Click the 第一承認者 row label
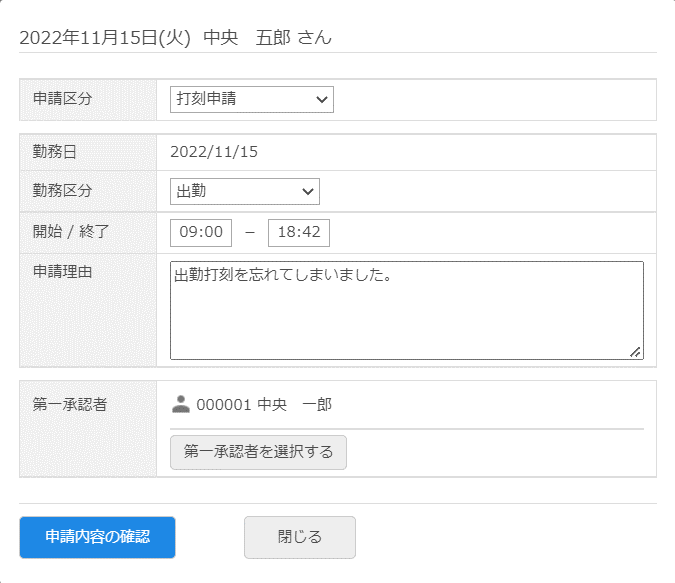The image size is (675, 583). (x=70, y=404)
